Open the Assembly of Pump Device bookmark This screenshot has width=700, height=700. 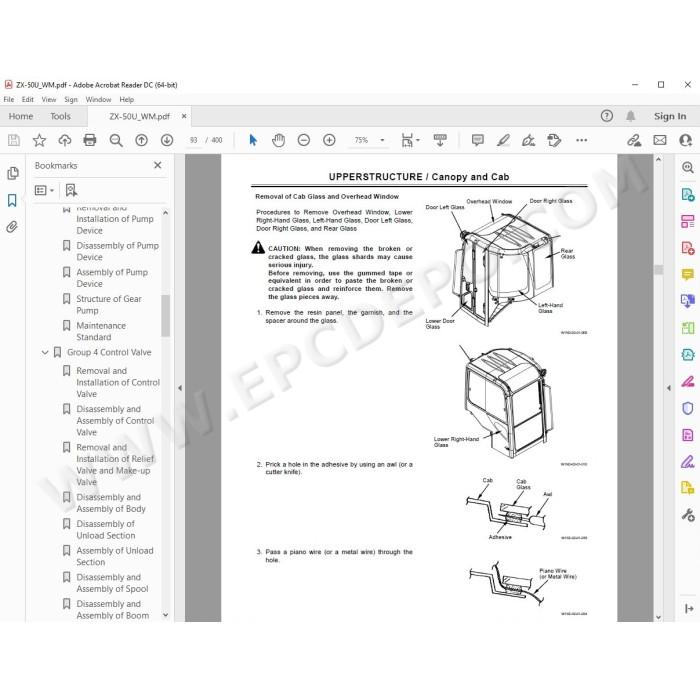pos(112,278)
